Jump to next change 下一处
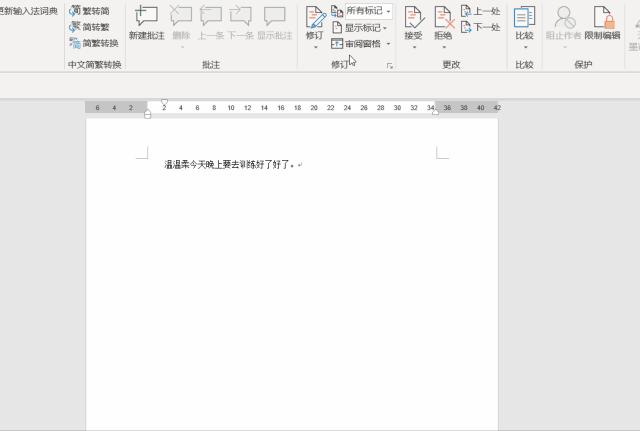Image resolution: width=640 pixels, height=431 pixels. [480, 27]
